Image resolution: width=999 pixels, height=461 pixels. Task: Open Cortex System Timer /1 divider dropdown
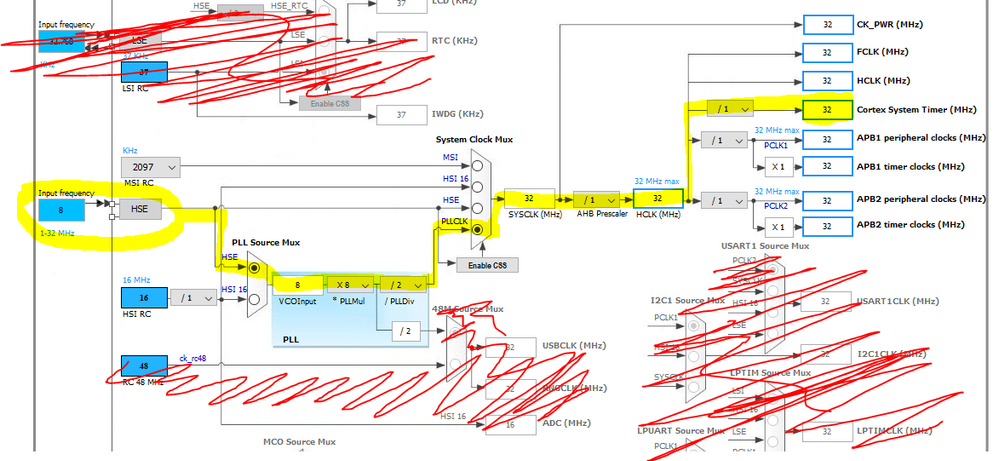(x=730, y=109)
